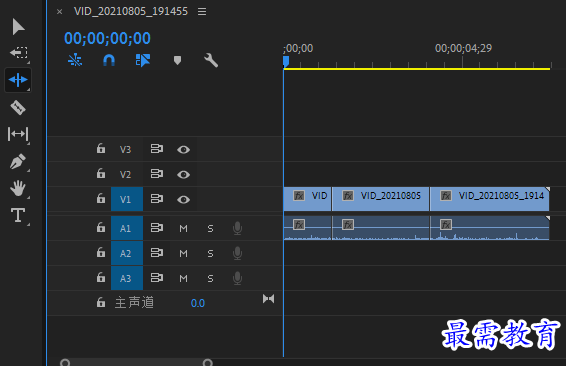This screenshot has height=366, width=566.
Task: Click the master track output icon
Action: pos(269,299)
